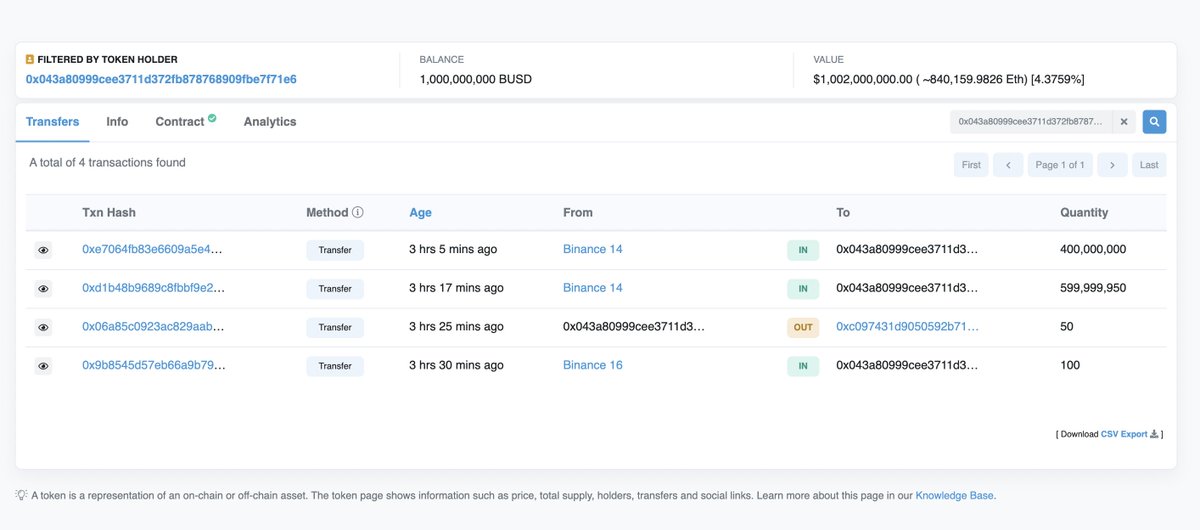Go to previous page arrow
The height and width of the screenshot is (530, 1200).
click(1008, 165)
